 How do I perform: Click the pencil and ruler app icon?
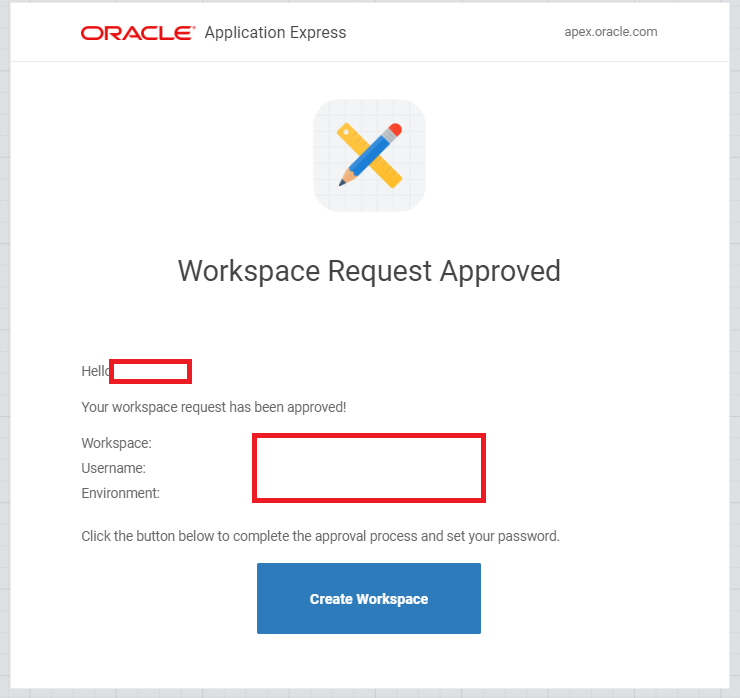pos(369,155)
